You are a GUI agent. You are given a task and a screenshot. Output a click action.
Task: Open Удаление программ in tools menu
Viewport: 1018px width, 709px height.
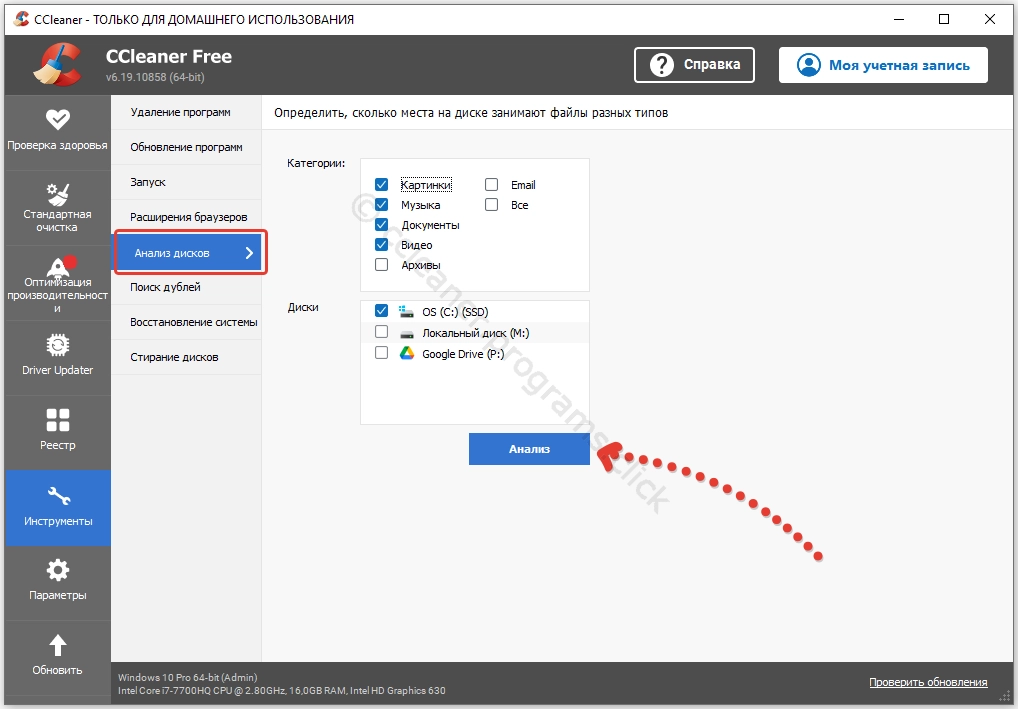180,112
